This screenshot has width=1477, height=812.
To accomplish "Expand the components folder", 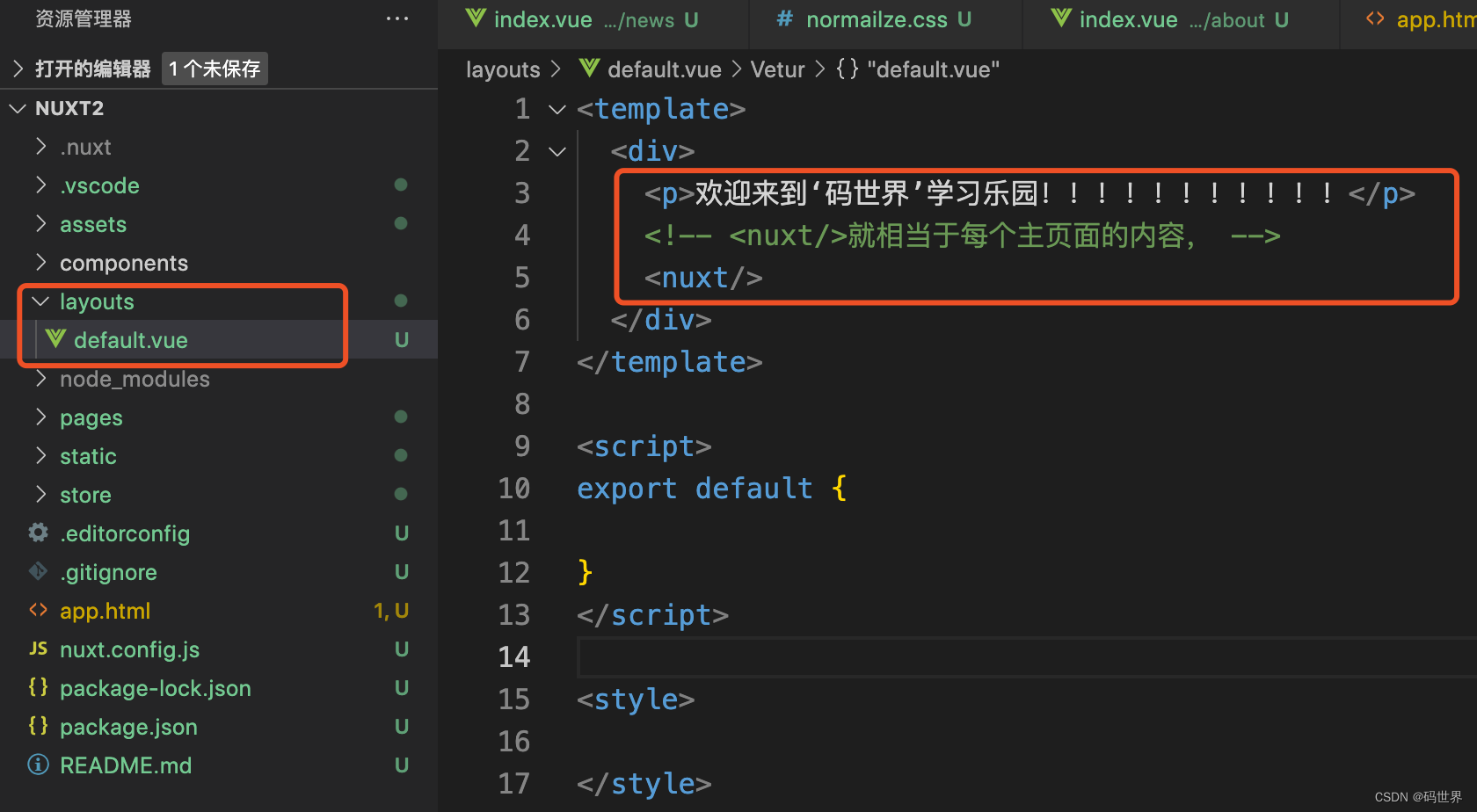I will coord(40,262).
